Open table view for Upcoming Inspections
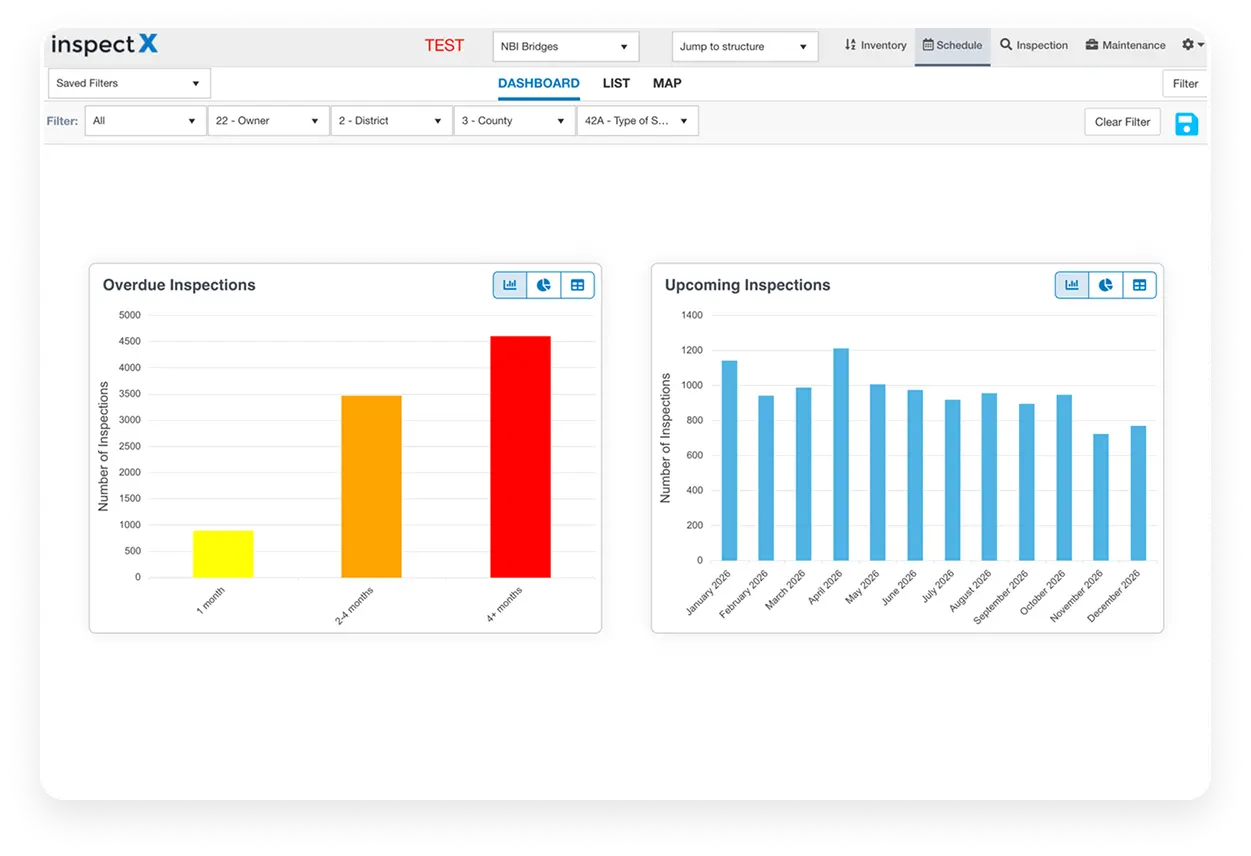 coord(1139,285)
